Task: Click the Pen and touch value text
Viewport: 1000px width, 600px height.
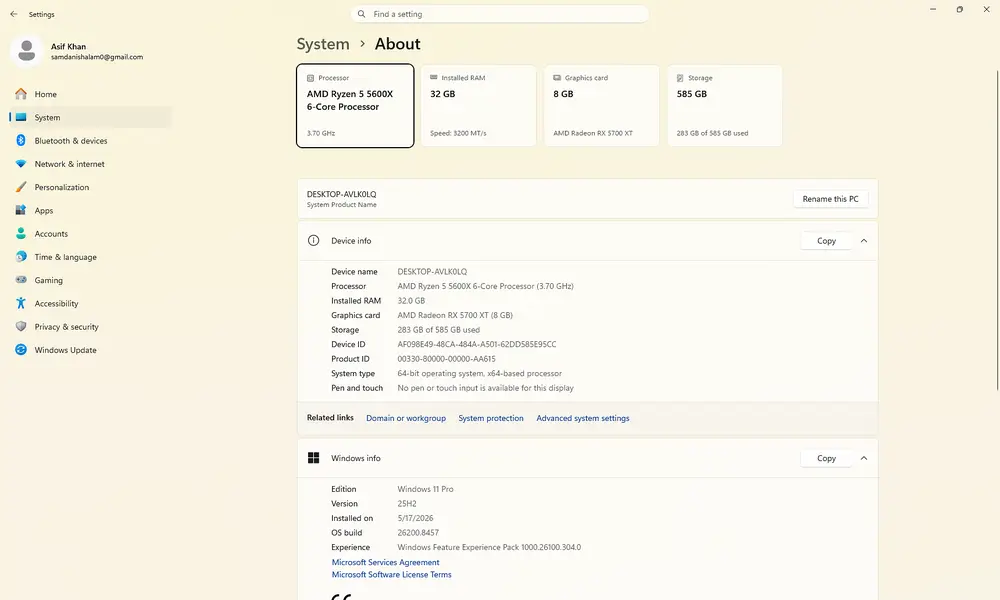Action: [485, 388]
